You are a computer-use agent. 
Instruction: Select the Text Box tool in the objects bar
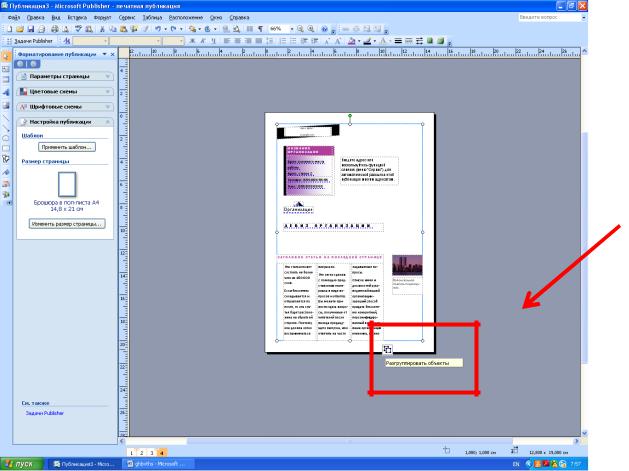(6, 69)
